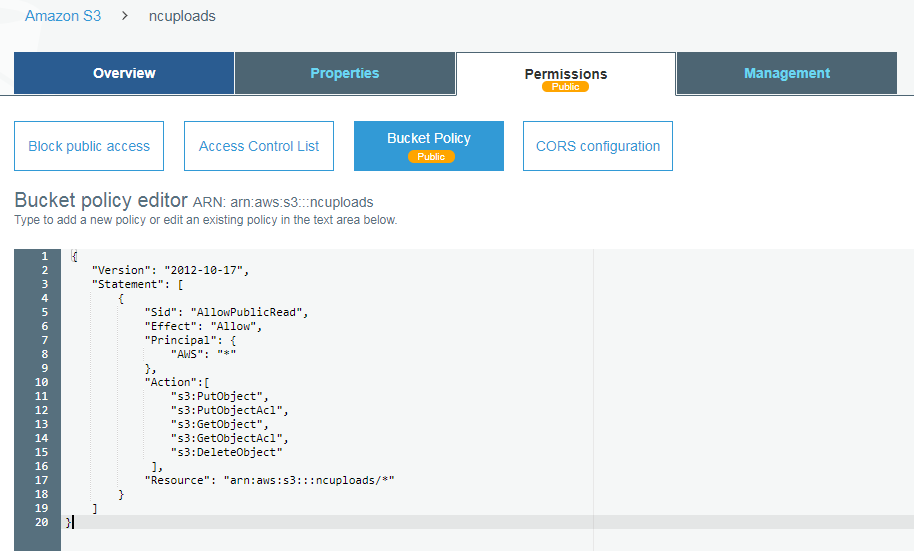This screenshot has height=551, width=914.
Task: Place cursor at end of line 20
Action: click(74, 522)
